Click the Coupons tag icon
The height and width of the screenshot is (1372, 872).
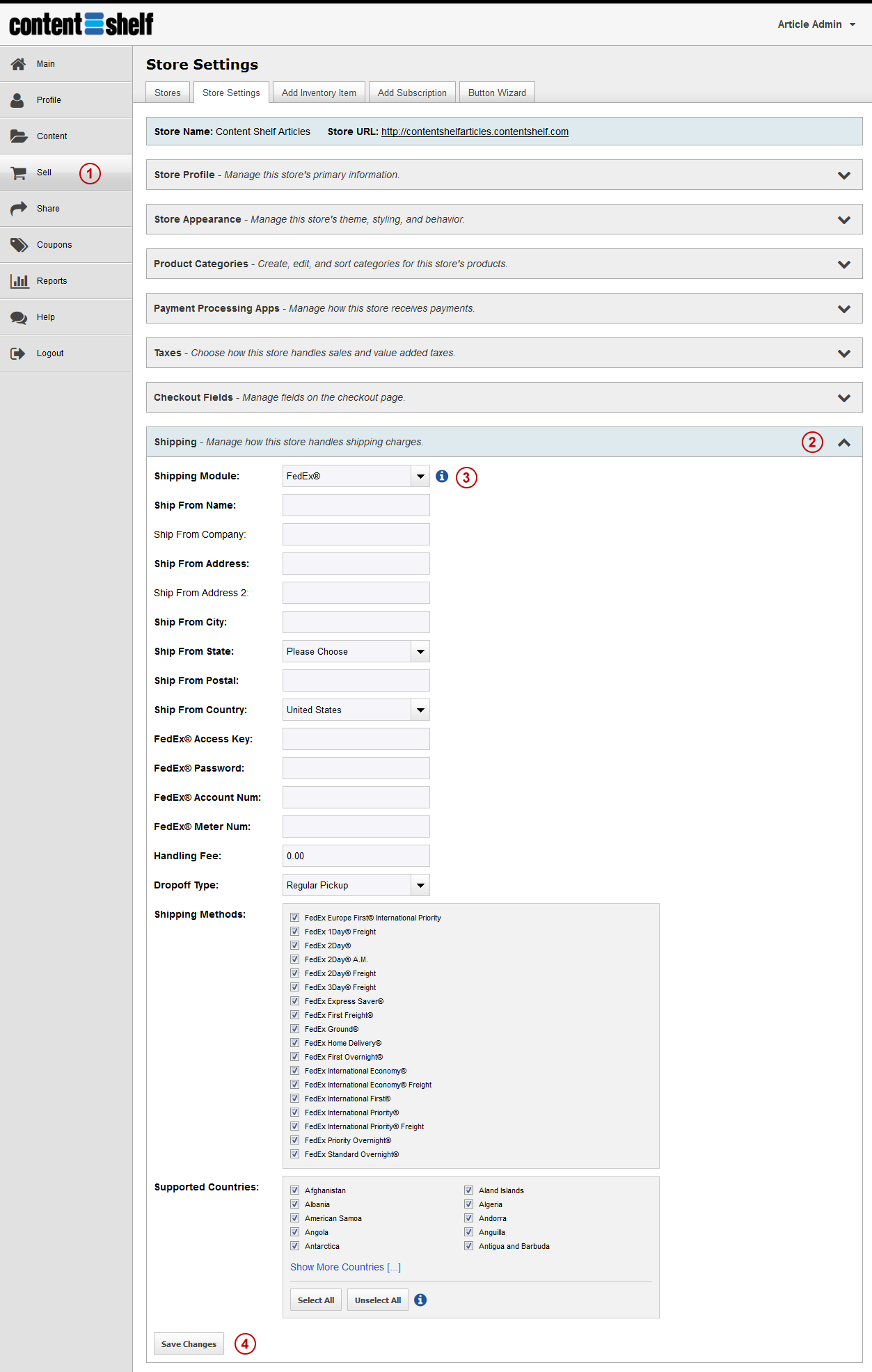pos(19,245)
